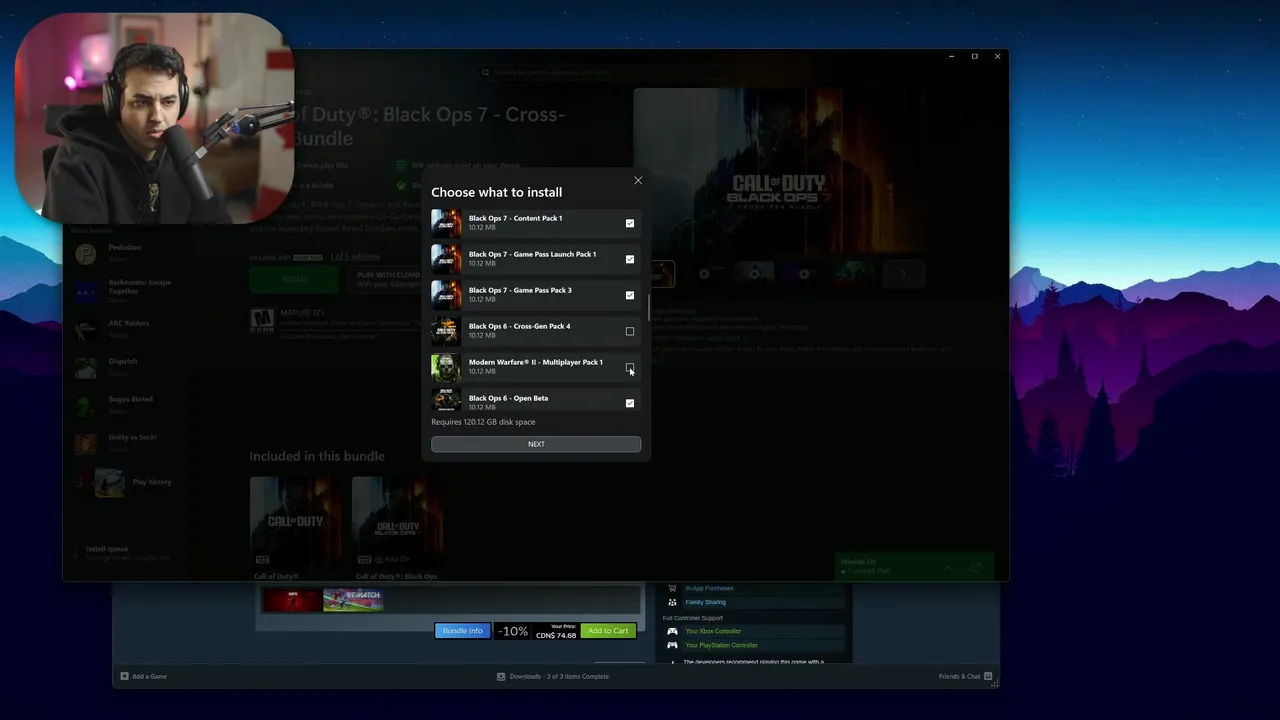The image size is (1280, 720).
Task: Open the Install queue in Xbox app
Action: click(x=123, y=552)
